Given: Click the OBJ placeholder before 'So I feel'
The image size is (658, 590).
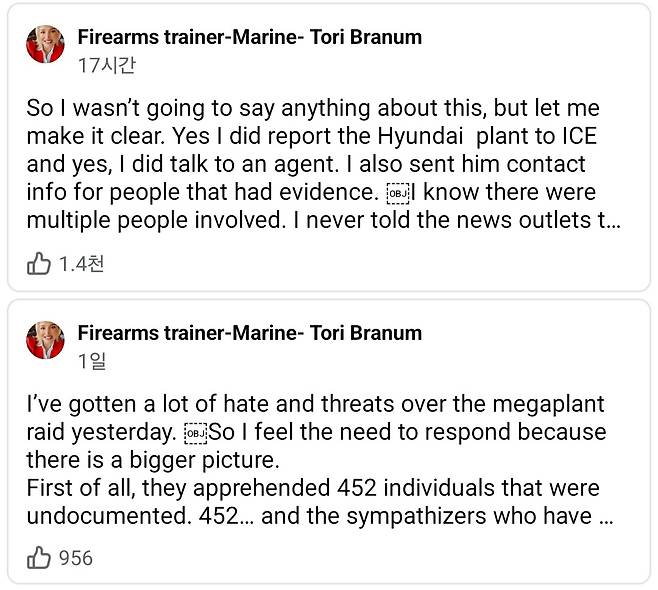Looking at the screenshot, I should coord(195,433).
